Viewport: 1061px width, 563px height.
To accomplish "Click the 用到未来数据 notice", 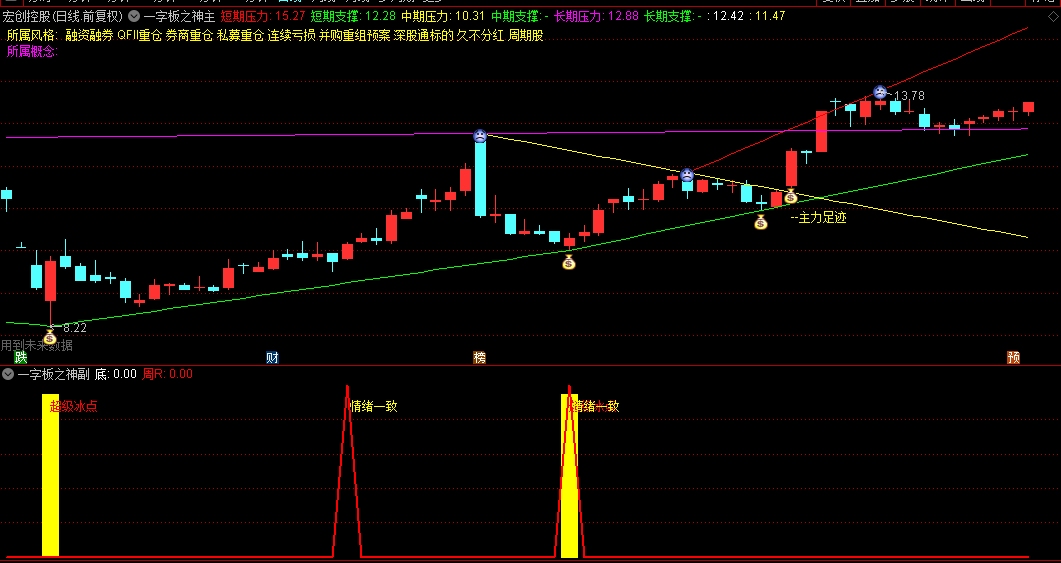I will [x=37, y=345].
